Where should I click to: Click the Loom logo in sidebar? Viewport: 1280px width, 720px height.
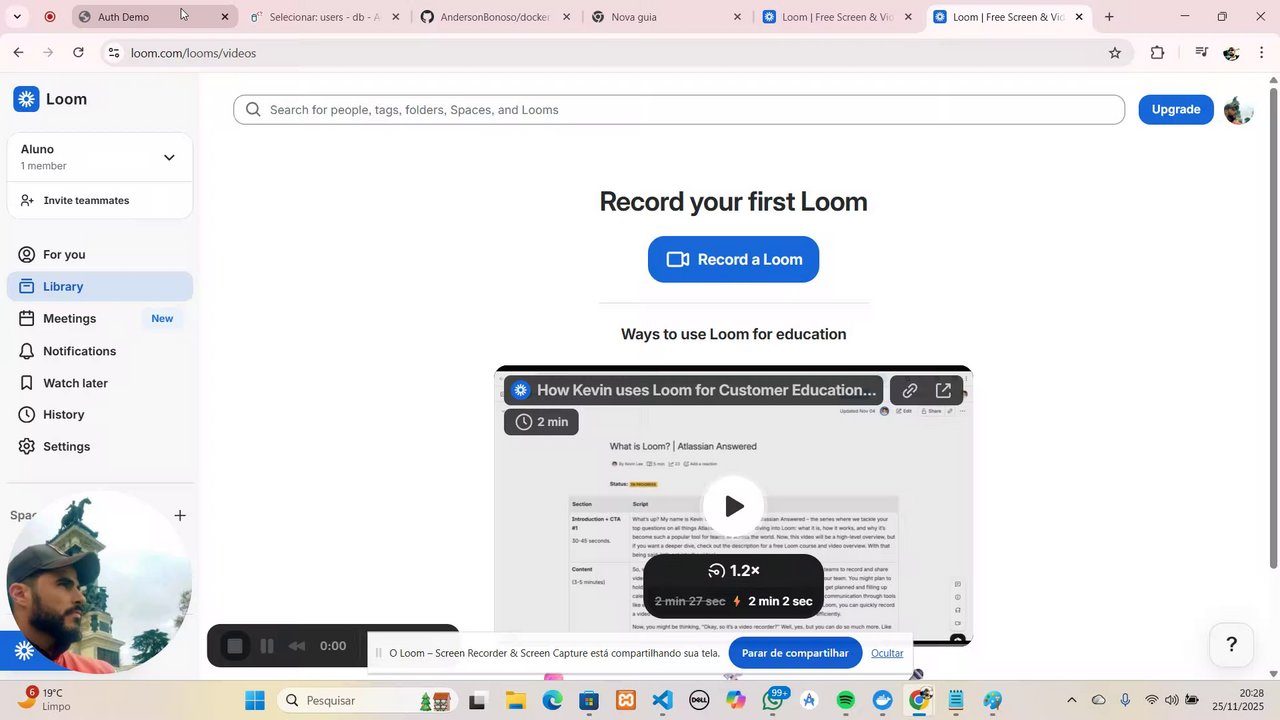(x=50, y=99)
